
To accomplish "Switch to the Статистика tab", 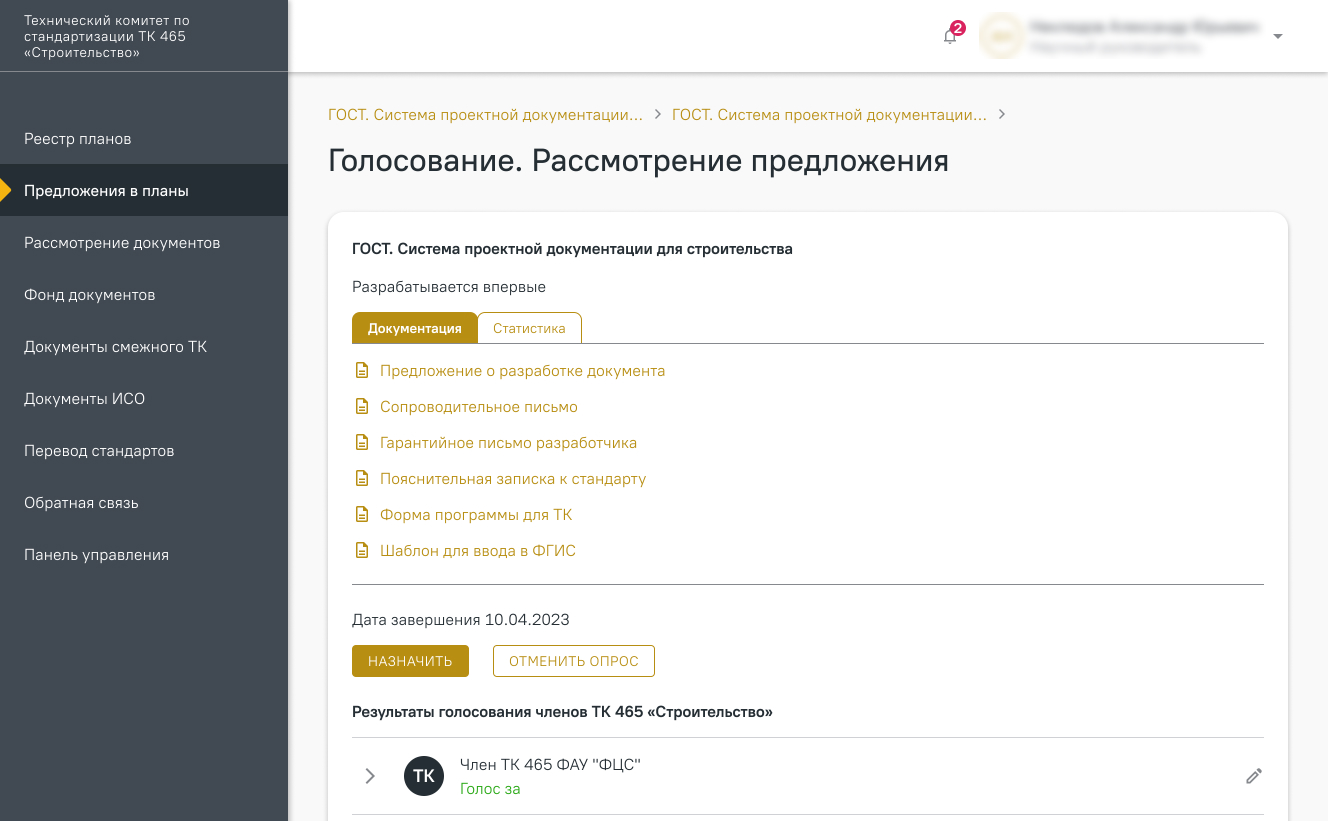I will pos(529,328).
